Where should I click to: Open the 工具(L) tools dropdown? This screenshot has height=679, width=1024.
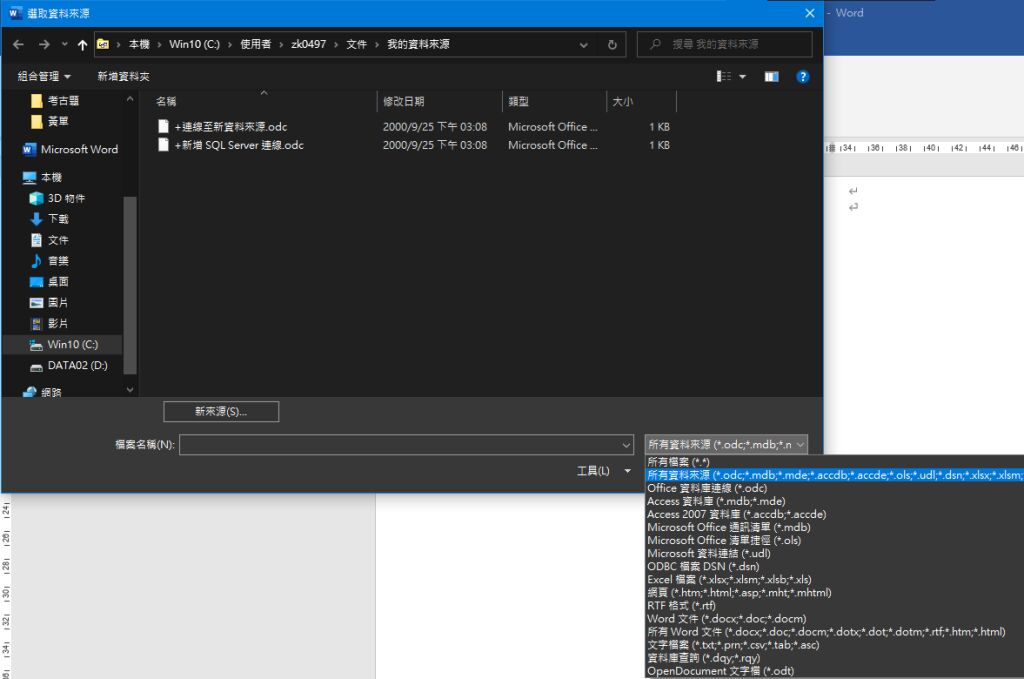click(604, 471)
